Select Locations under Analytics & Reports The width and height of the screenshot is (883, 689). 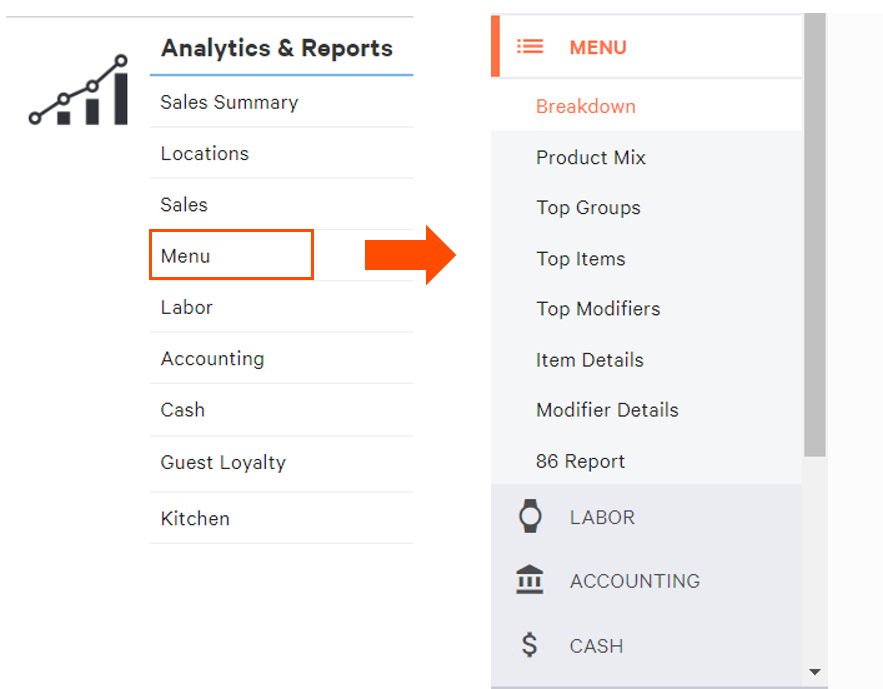[x=204, y=153]
